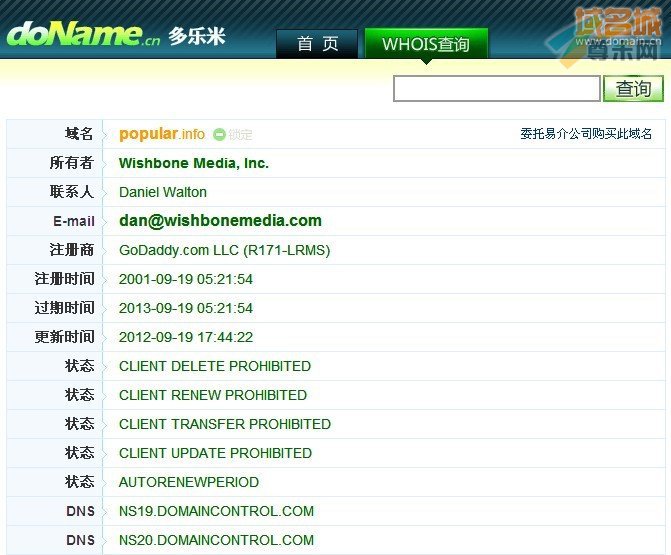Click 委托易介公司购买此域名 link
Image resolution: width=671 pixels, height=555 pixels.
[x=586, y=134]
